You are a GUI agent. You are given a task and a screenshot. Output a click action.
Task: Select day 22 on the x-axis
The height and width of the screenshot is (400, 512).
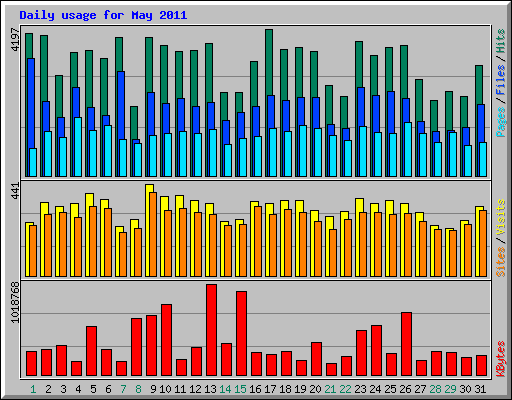345,389
